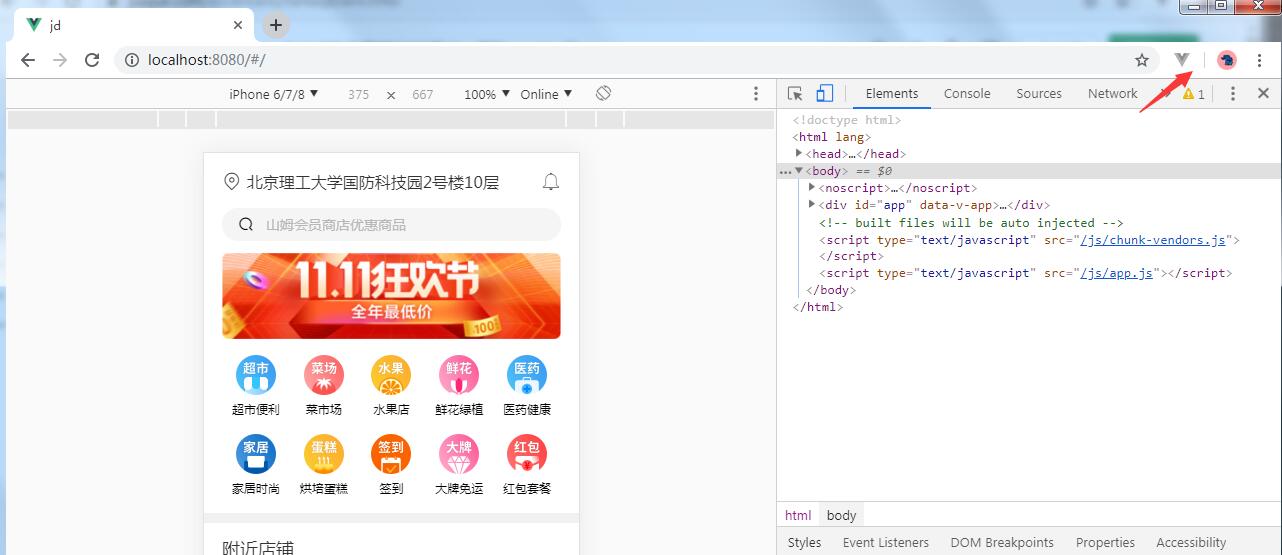Open the 烘培蛋糕 category icon
Image resolution: width=1282 pixels, height=555 pixels.
323,454
